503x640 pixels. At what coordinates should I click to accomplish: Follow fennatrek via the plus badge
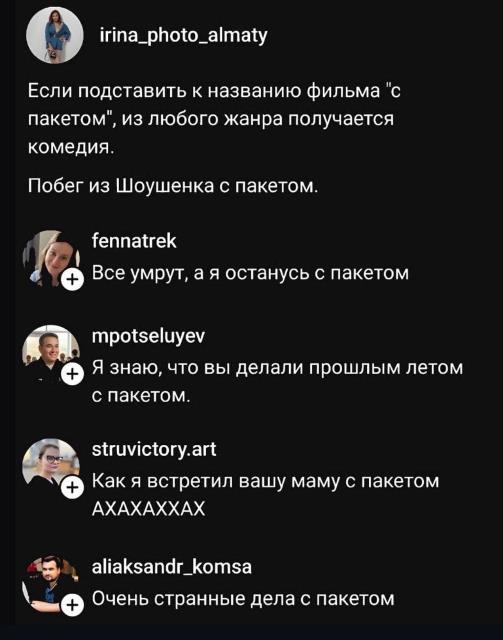72,280
